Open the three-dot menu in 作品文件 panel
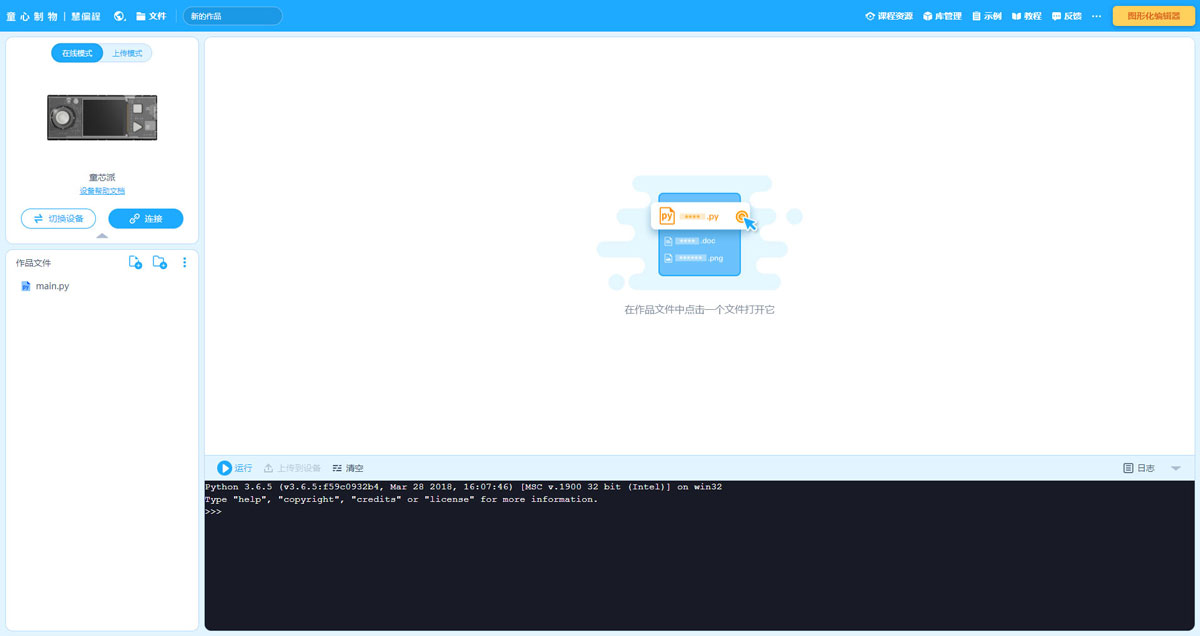The image size is (1200, 636). click(x=184, y=262)
